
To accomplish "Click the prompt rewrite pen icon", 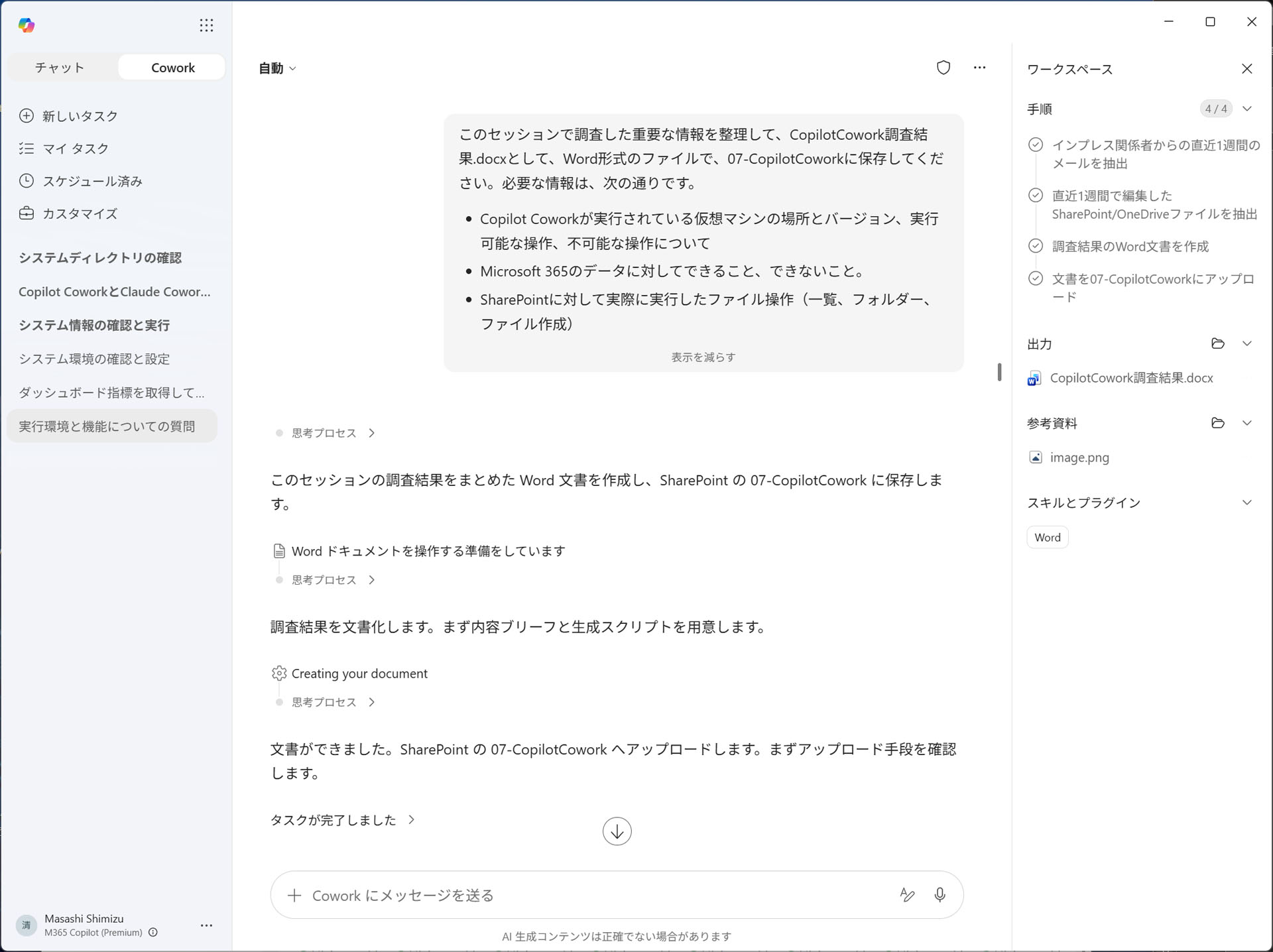I will coord(907,896).
